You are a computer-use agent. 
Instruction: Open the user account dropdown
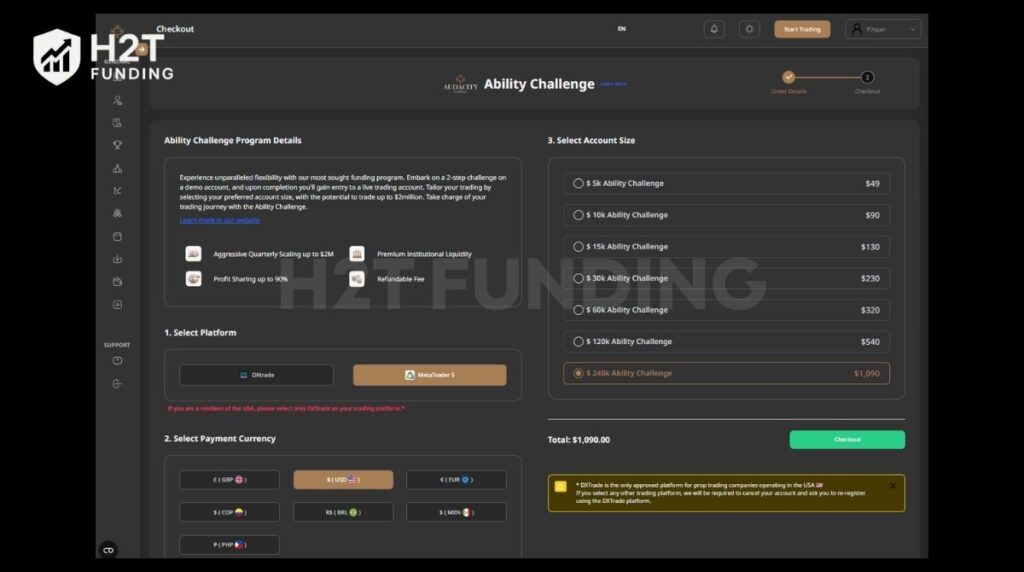point(883,29)
